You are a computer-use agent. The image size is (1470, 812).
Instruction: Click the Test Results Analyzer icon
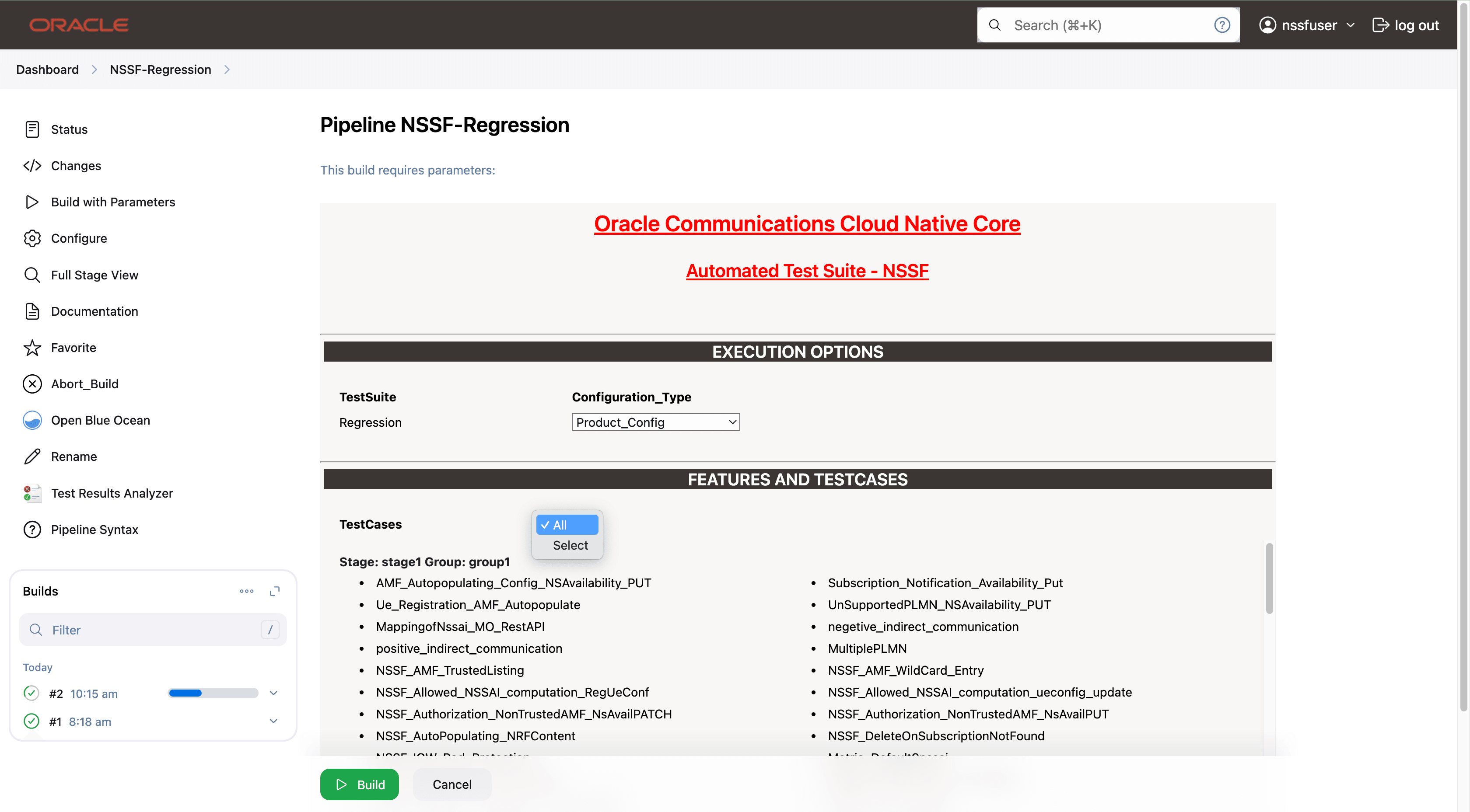click(x=32, y=493)
